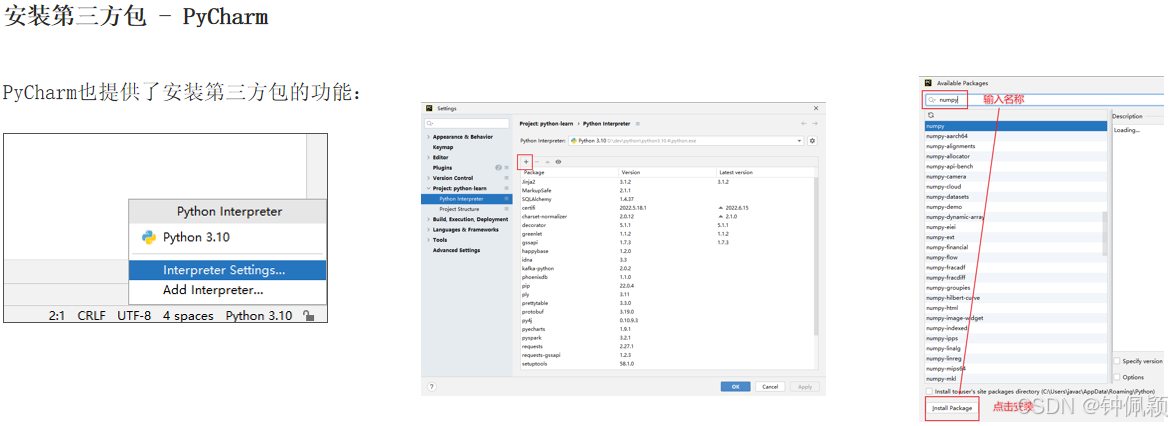Viewport: 1172px width, 426px height.
Task: Click the back arrow in Settings header
Action: tap(804, 123)
